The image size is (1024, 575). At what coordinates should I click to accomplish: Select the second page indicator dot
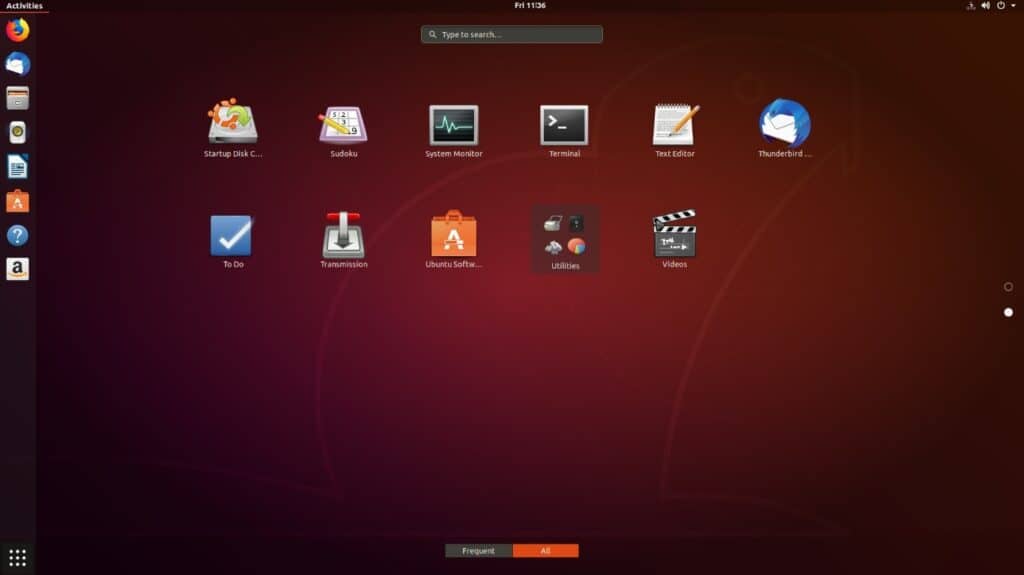click(x=1008, y=313)
